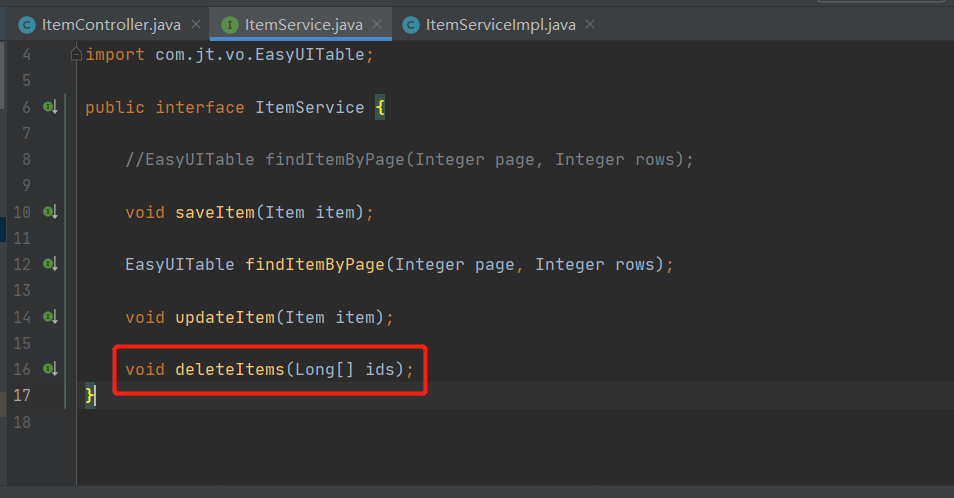Click the Long[] ids parameter
Screen dimensions: 954x498
pos(345,370)
